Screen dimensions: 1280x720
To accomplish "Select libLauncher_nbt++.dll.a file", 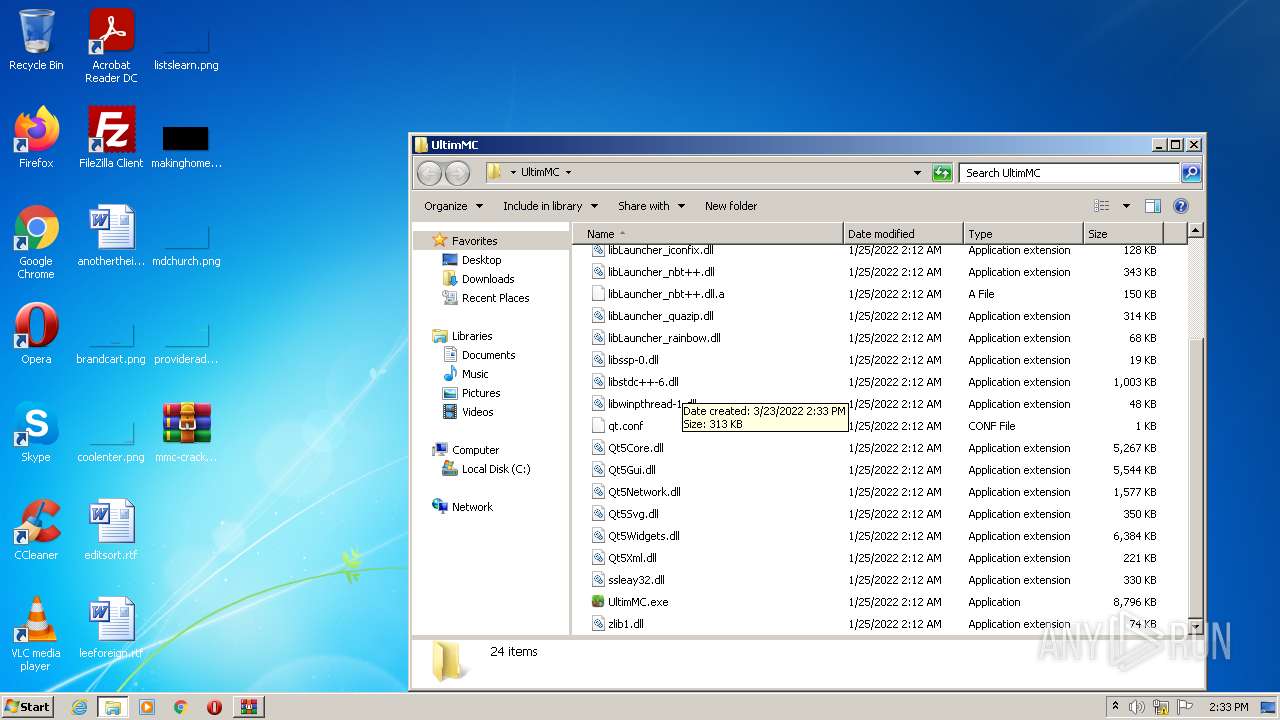I will [x=666, y=294].
